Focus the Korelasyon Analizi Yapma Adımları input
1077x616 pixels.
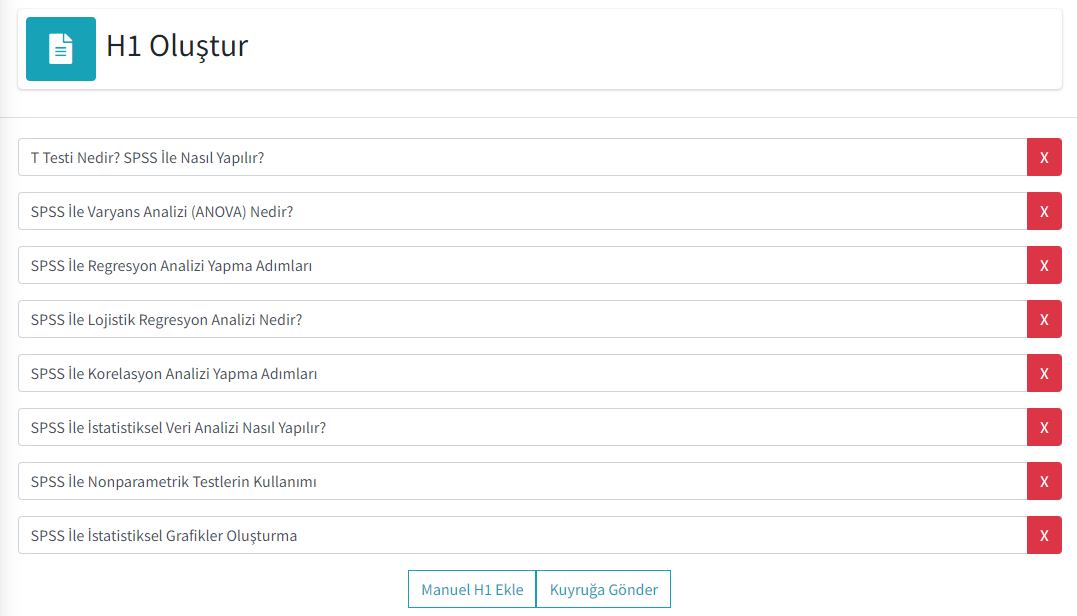523,374
